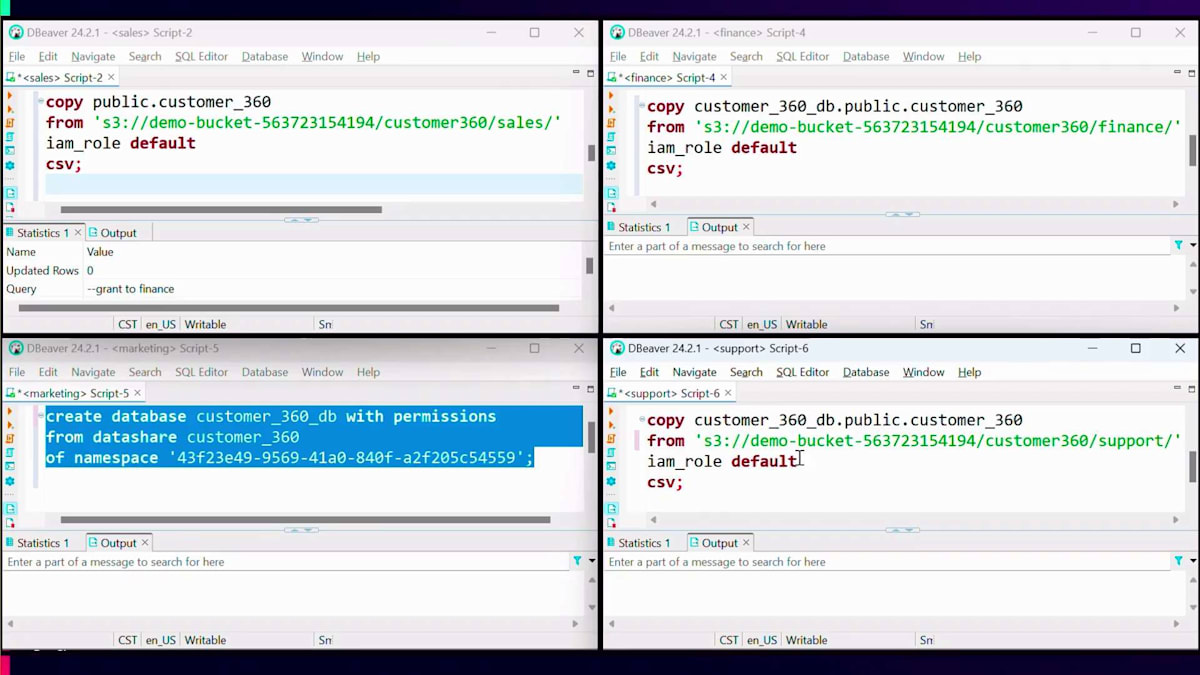Click the gear settings icon in finance editor sidebar
This screenshot has width=1200, height=675.
pos(611,166)
